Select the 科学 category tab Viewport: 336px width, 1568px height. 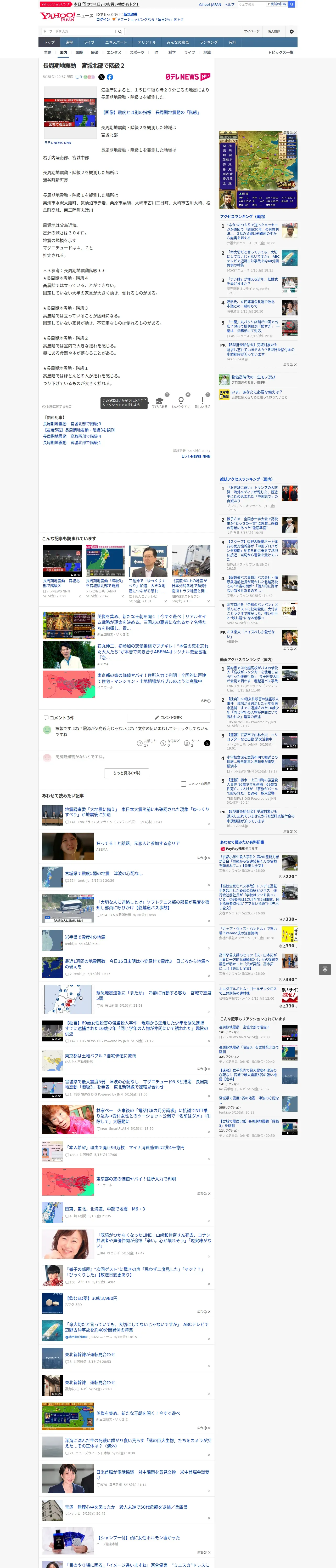point(172,53)
